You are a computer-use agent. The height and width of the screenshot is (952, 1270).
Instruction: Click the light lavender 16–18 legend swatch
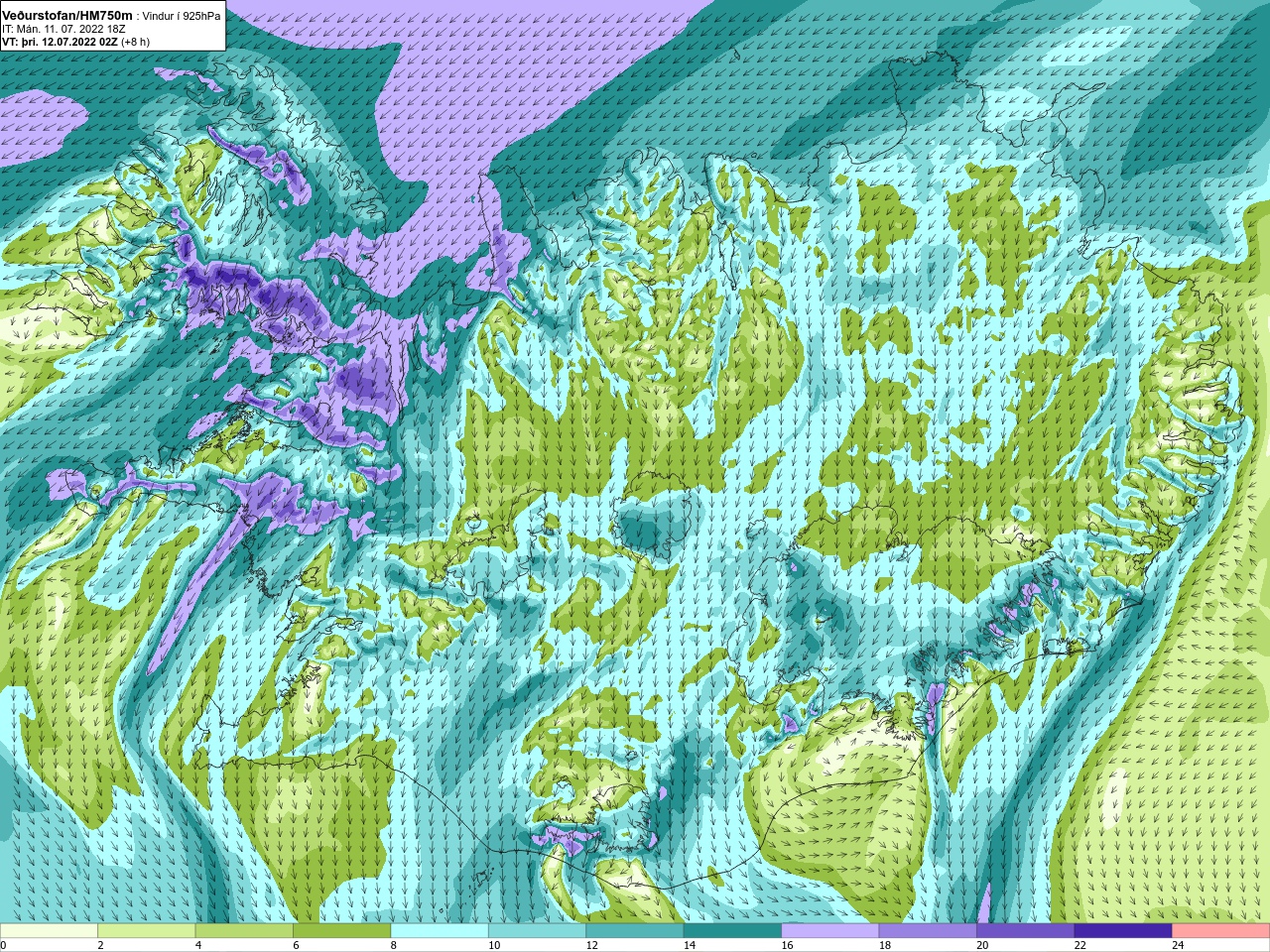click(830, 931)
